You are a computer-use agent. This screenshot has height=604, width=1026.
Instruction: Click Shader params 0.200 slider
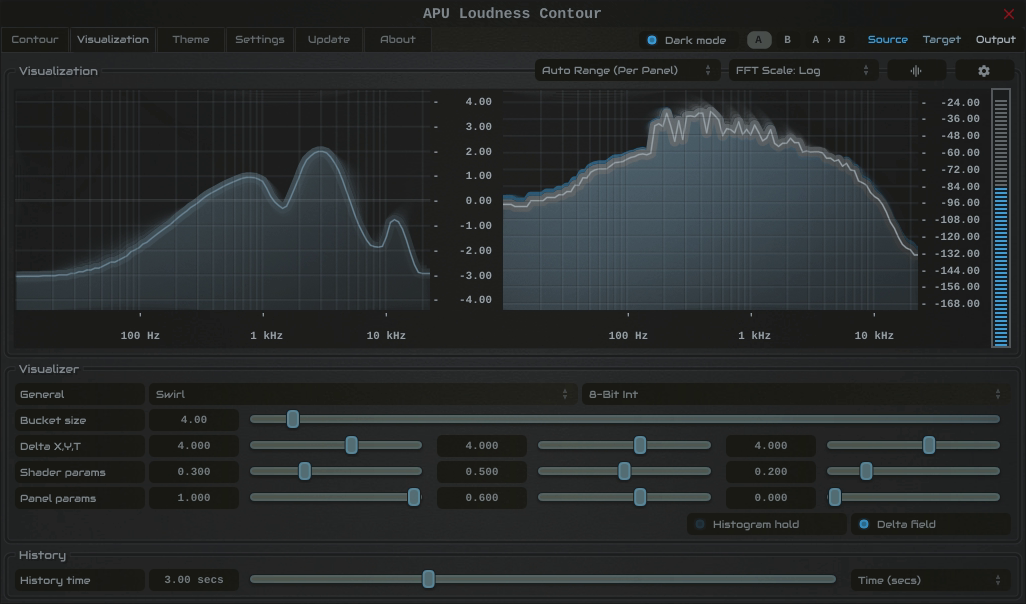coord(913,471)
